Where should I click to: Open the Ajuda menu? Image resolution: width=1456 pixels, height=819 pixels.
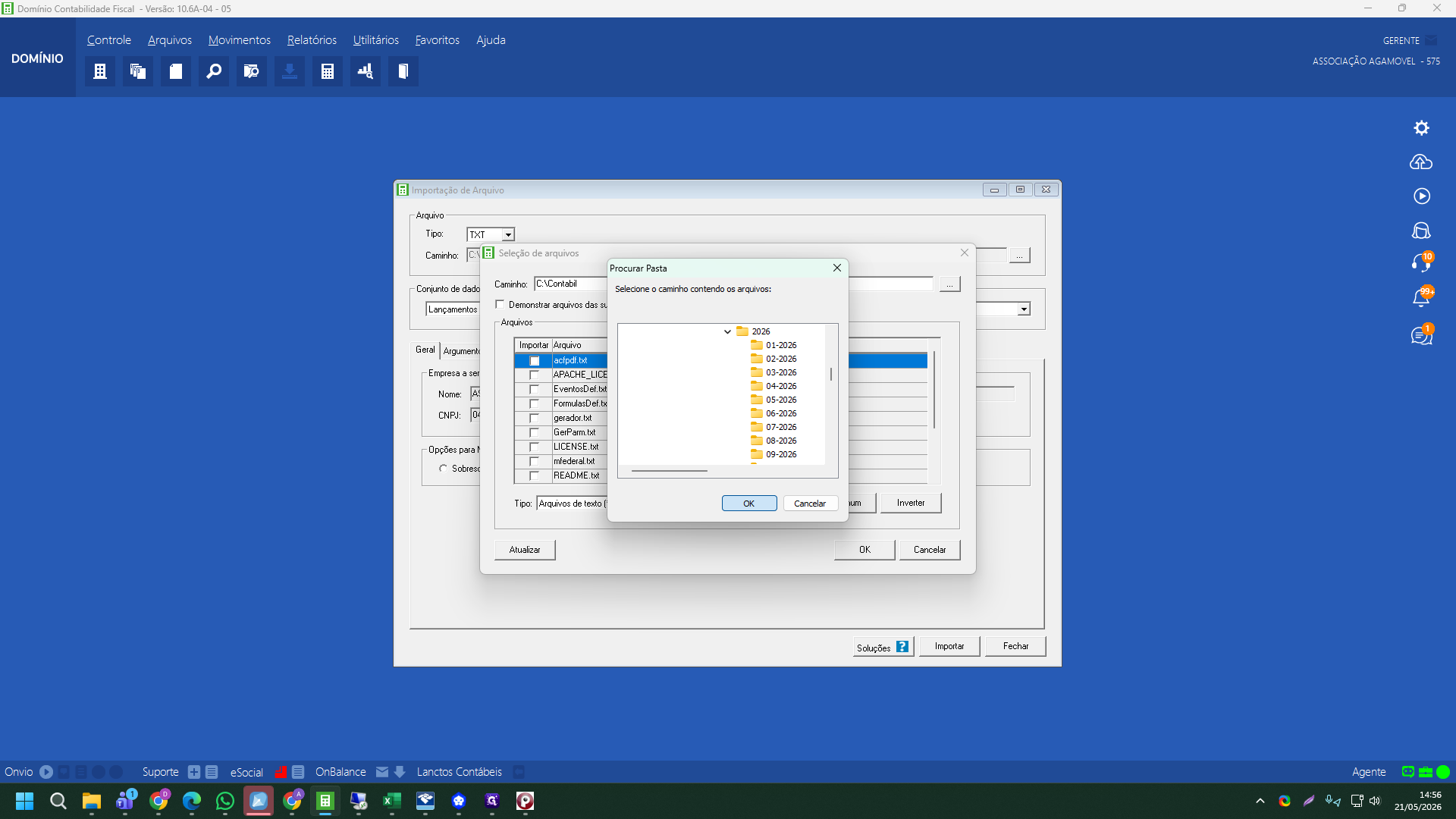[x=491, y=40]
